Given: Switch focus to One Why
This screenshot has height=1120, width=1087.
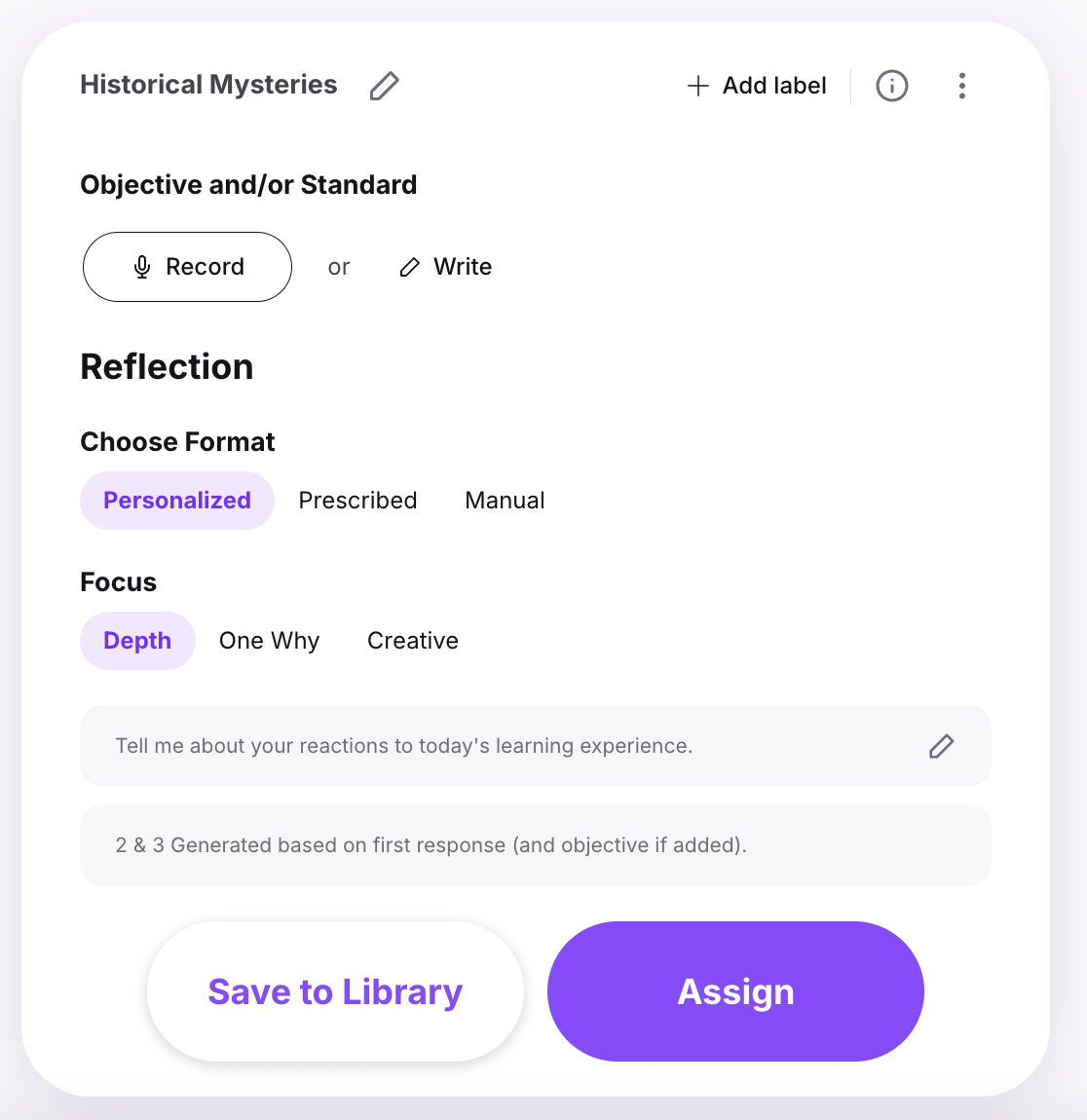Looking at the screenshot, I should pos(269,641).
